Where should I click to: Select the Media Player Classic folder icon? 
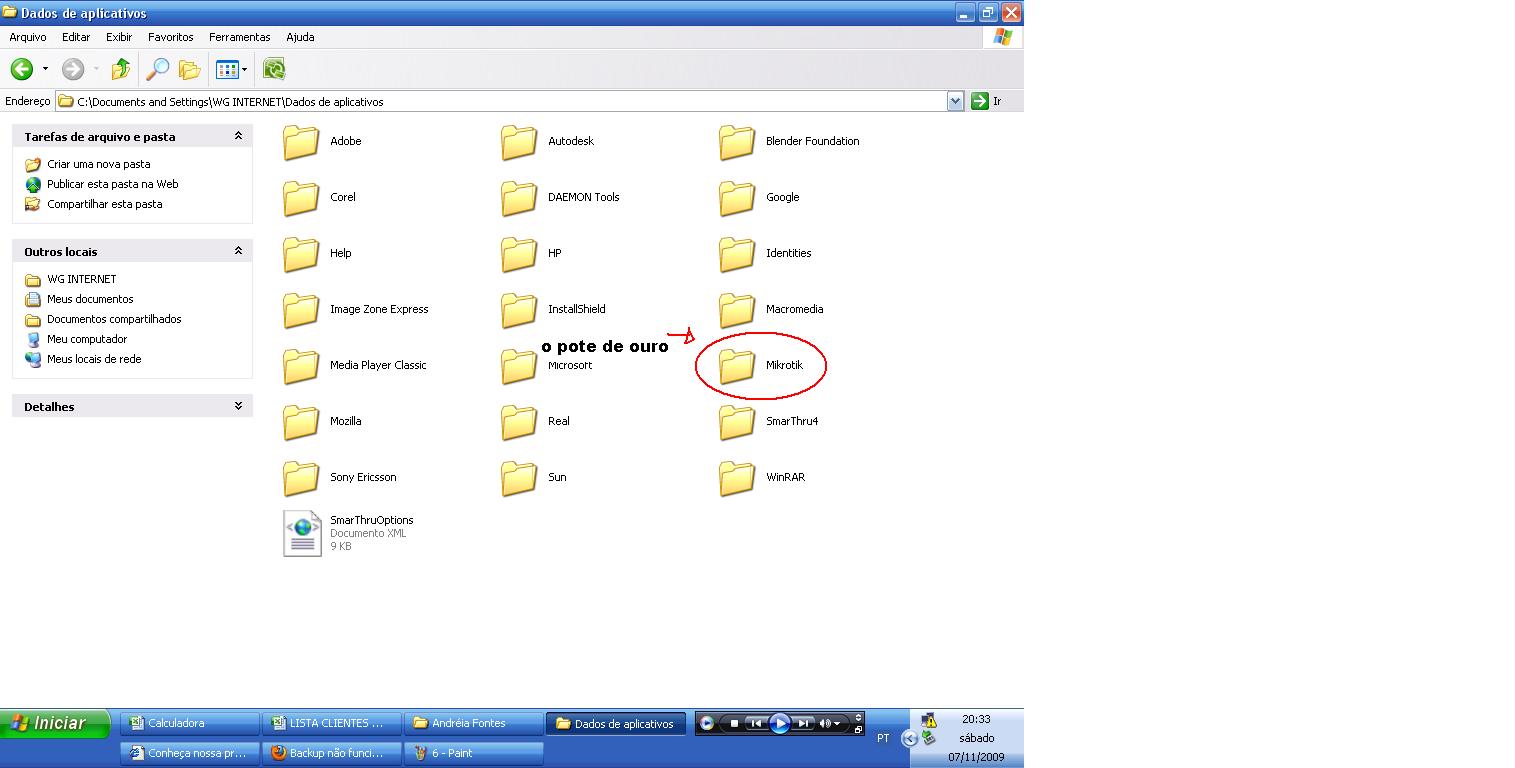coord(301,366)
